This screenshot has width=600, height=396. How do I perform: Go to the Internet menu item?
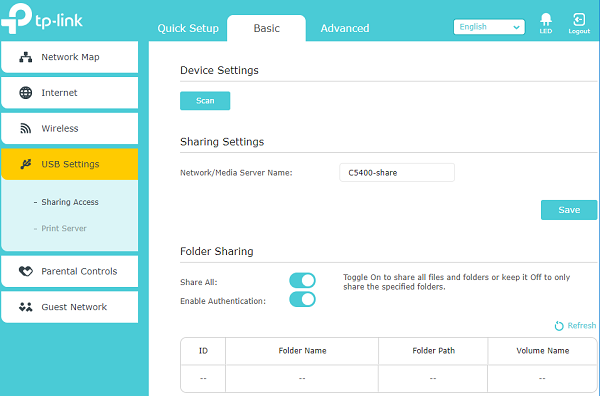pyautogui.click(x=70, y=93)
